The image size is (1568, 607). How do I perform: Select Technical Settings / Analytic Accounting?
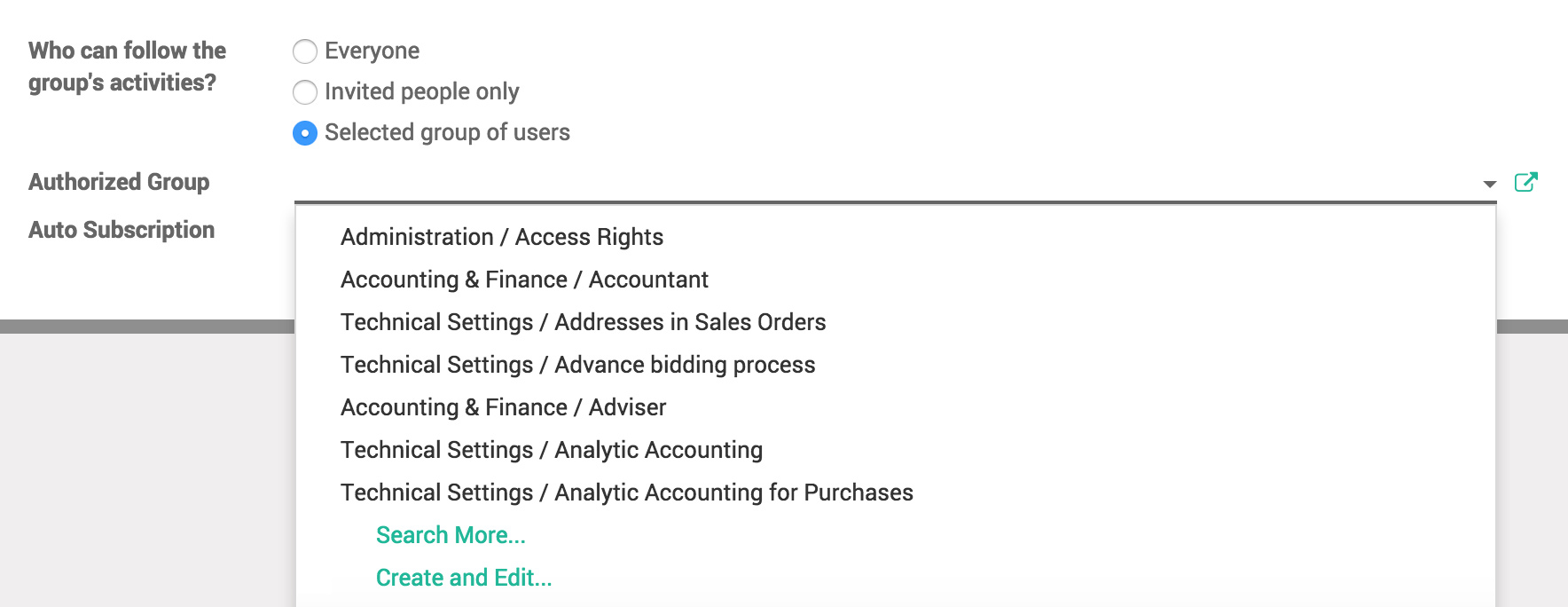551,449
